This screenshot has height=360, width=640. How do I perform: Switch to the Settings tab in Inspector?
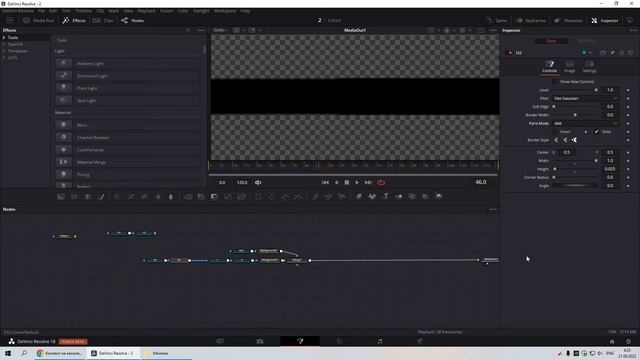point(589,66)
